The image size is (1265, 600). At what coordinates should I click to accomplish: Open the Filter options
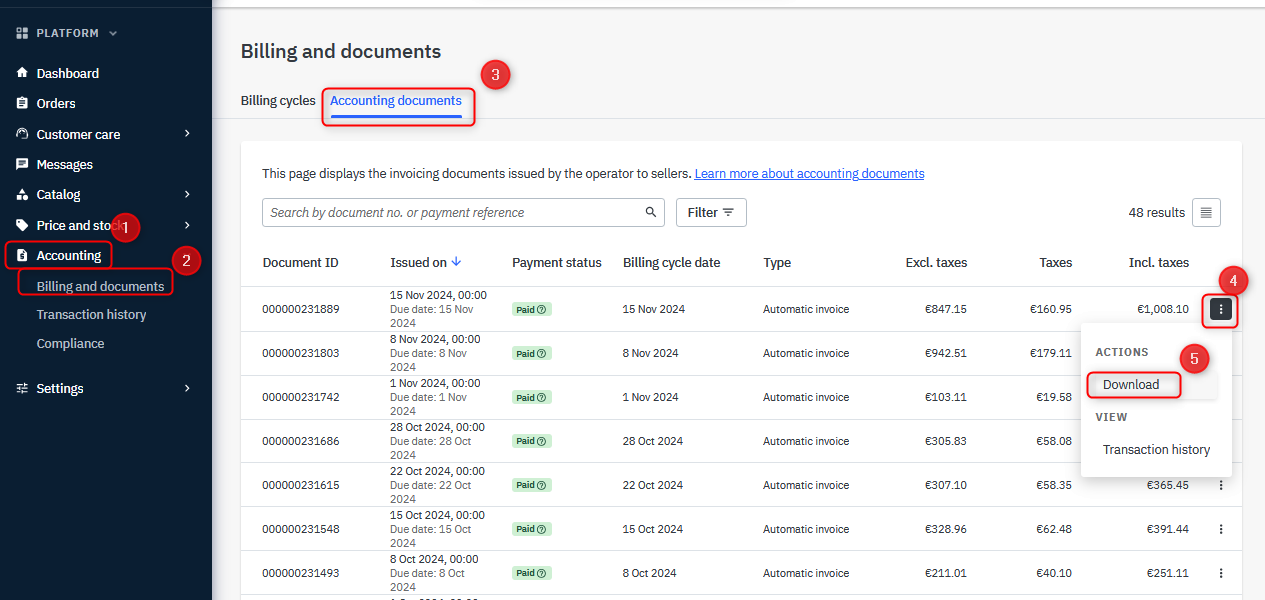[711, 212]
